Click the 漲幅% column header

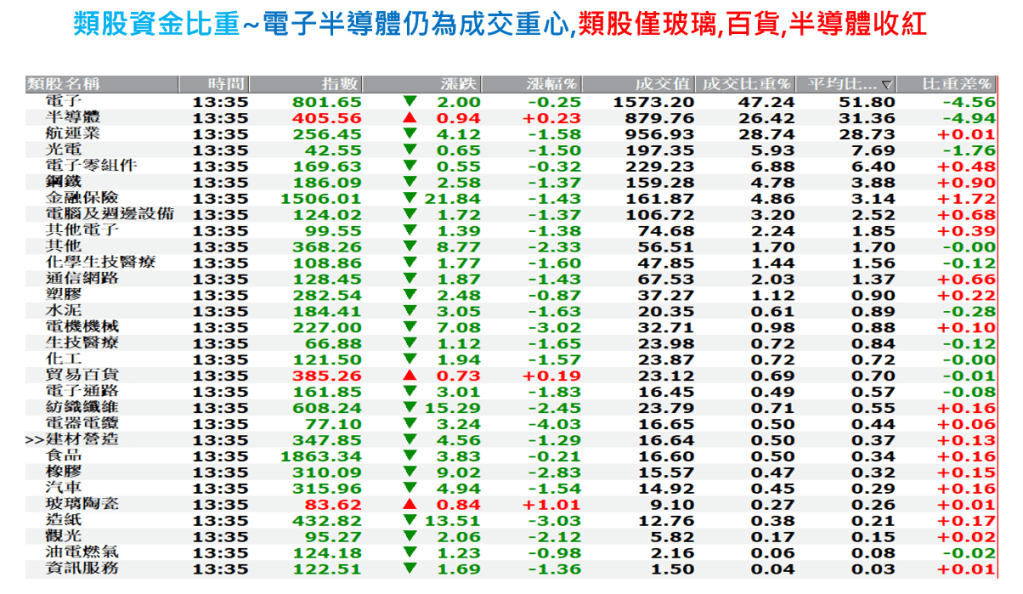(552, 84)
